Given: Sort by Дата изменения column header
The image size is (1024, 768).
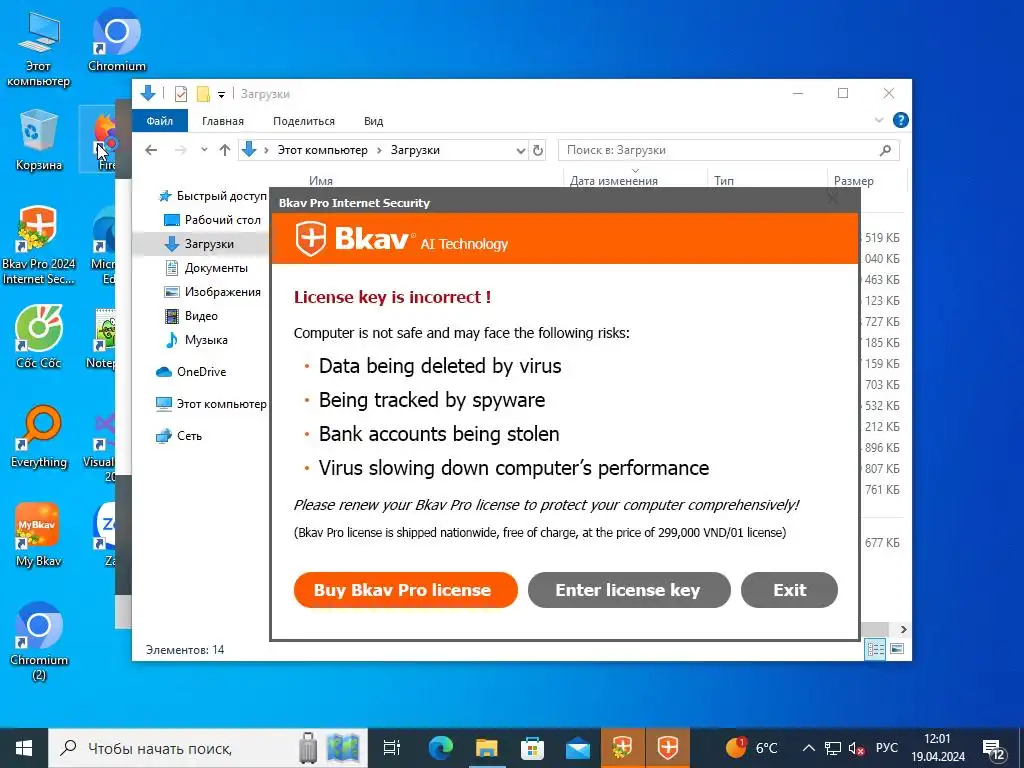Looking at the screenshot, I should pyautogui.click(x=613, y=181).
